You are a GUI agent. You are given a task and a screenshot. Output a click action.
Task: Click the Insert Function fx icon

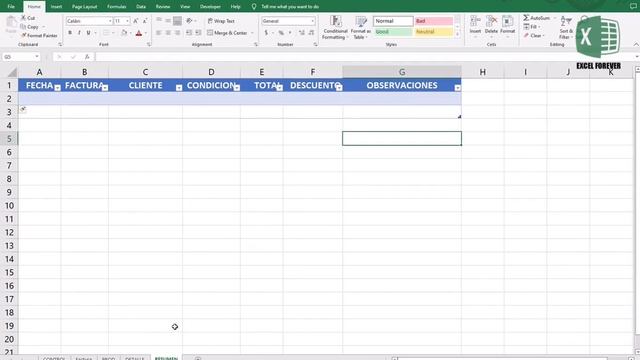[x=87, y=57]
